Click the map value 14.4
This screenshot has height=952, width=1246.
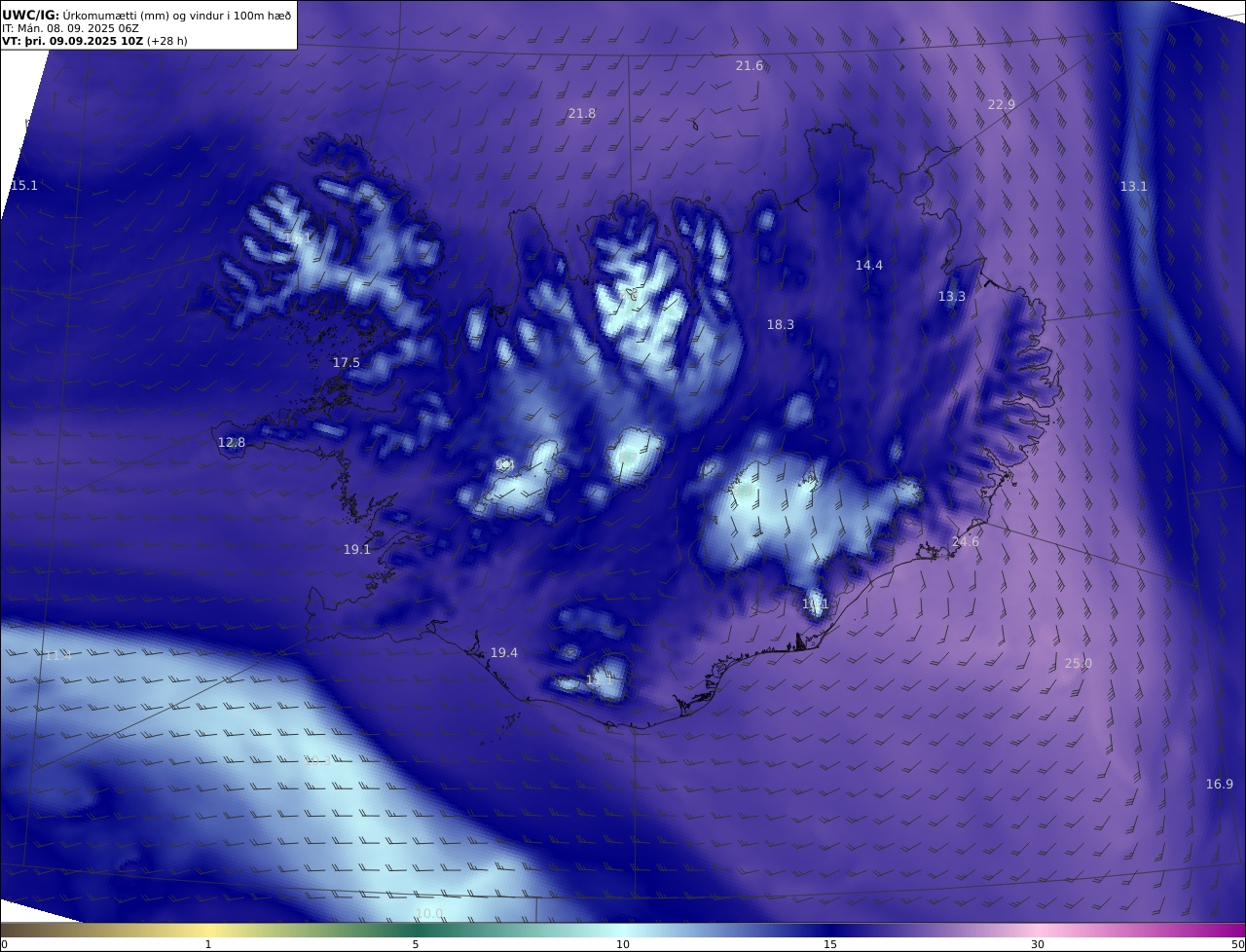[x=869, y=265]
